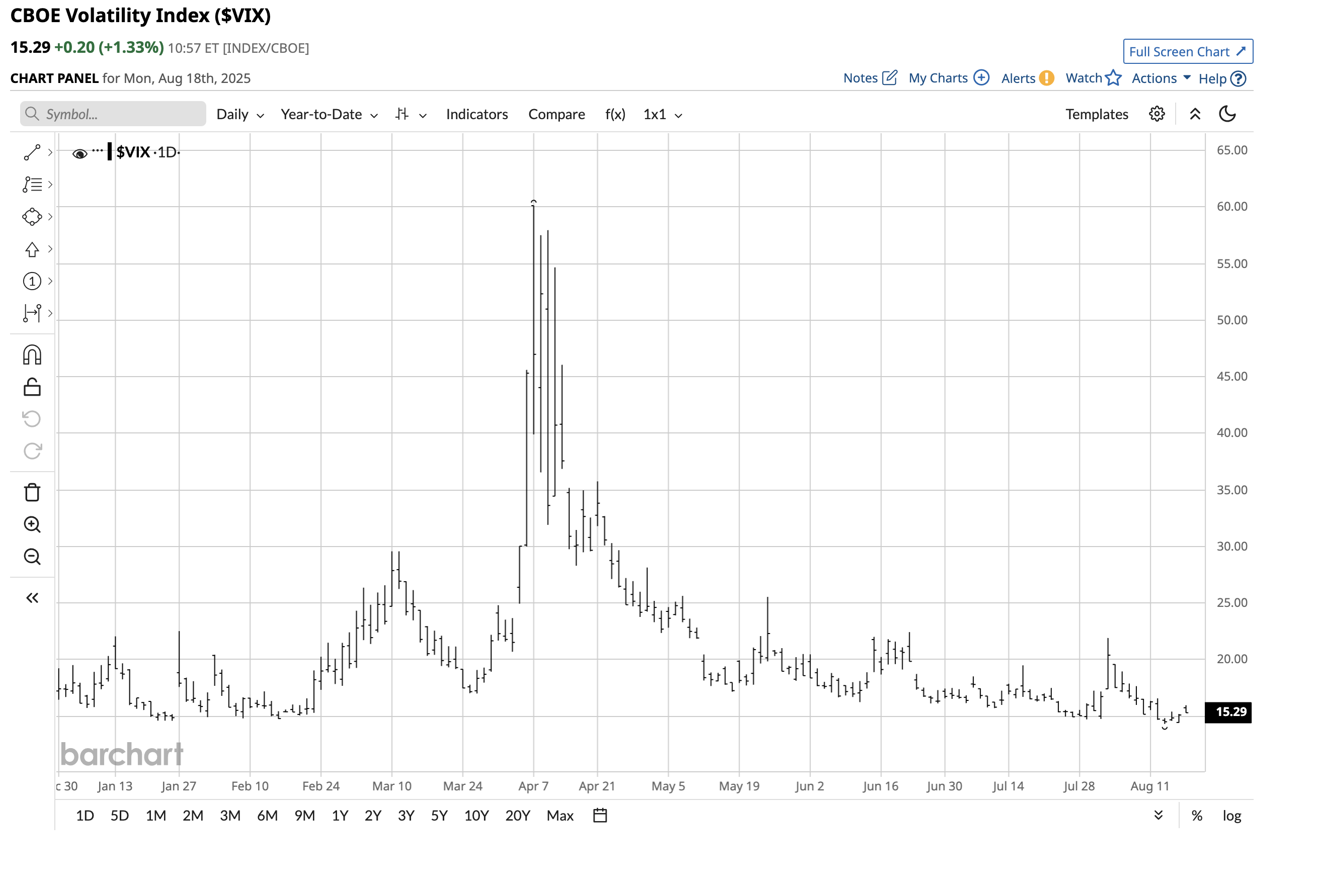The height and width of the screenshot is (896, 1317).
Task: Select the polygon shapes tool
Action: [32, 217]
